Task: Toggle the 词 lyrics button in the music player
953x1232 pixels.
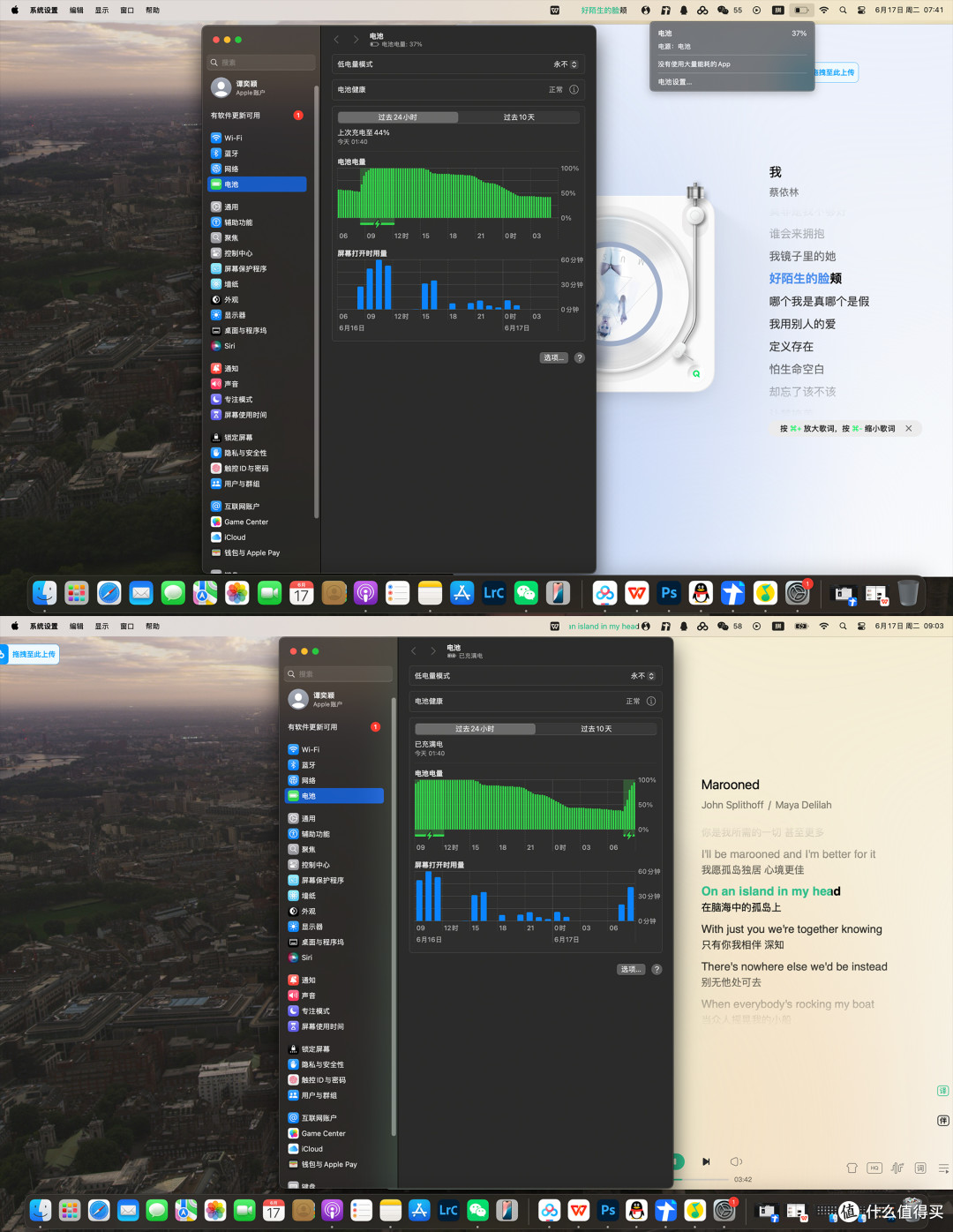Action: 920,1168
